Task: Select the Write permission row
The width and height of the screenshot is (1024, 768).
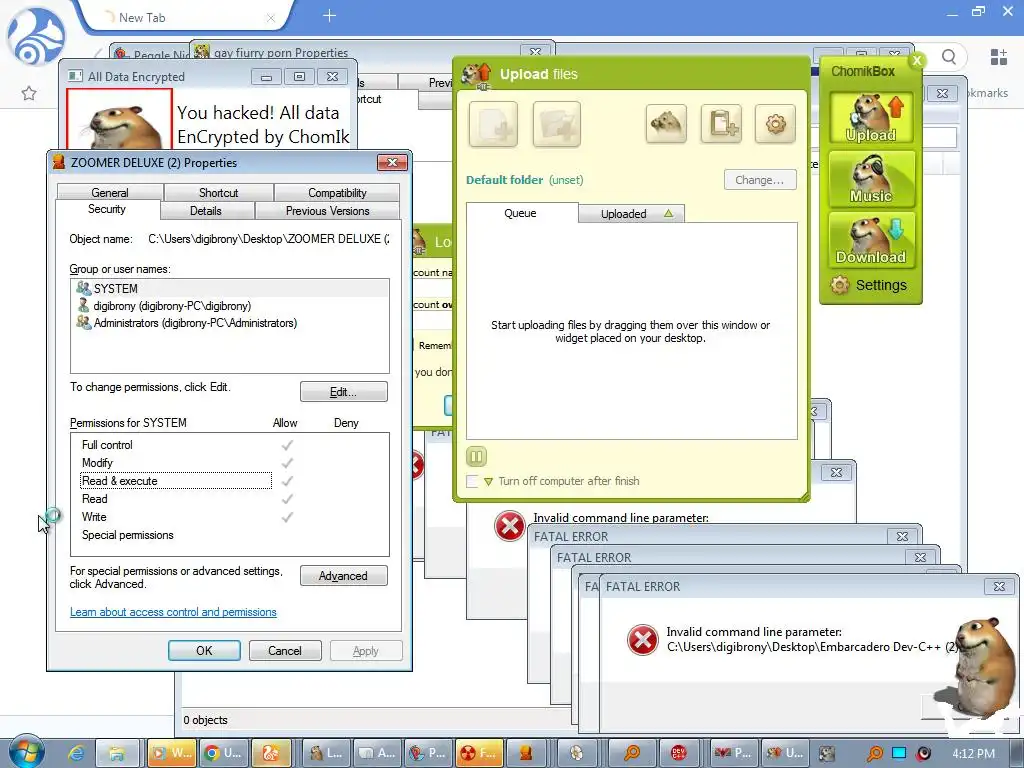Action: (x=230, y=517)
